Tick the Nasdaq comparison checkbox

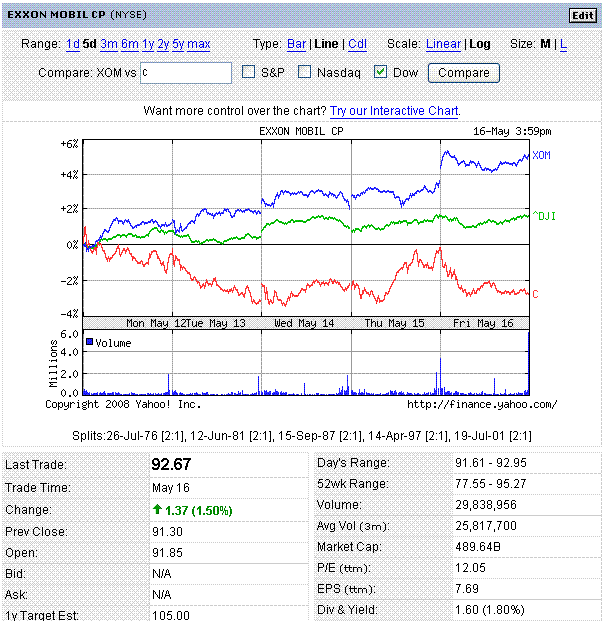click(307, 72)
